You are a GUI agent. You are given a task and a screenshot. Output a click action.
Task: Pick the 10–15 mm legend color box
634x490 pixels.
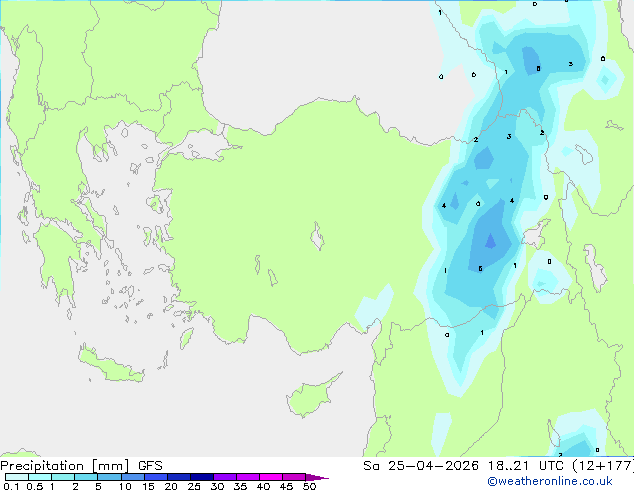[x=132, y=477]
